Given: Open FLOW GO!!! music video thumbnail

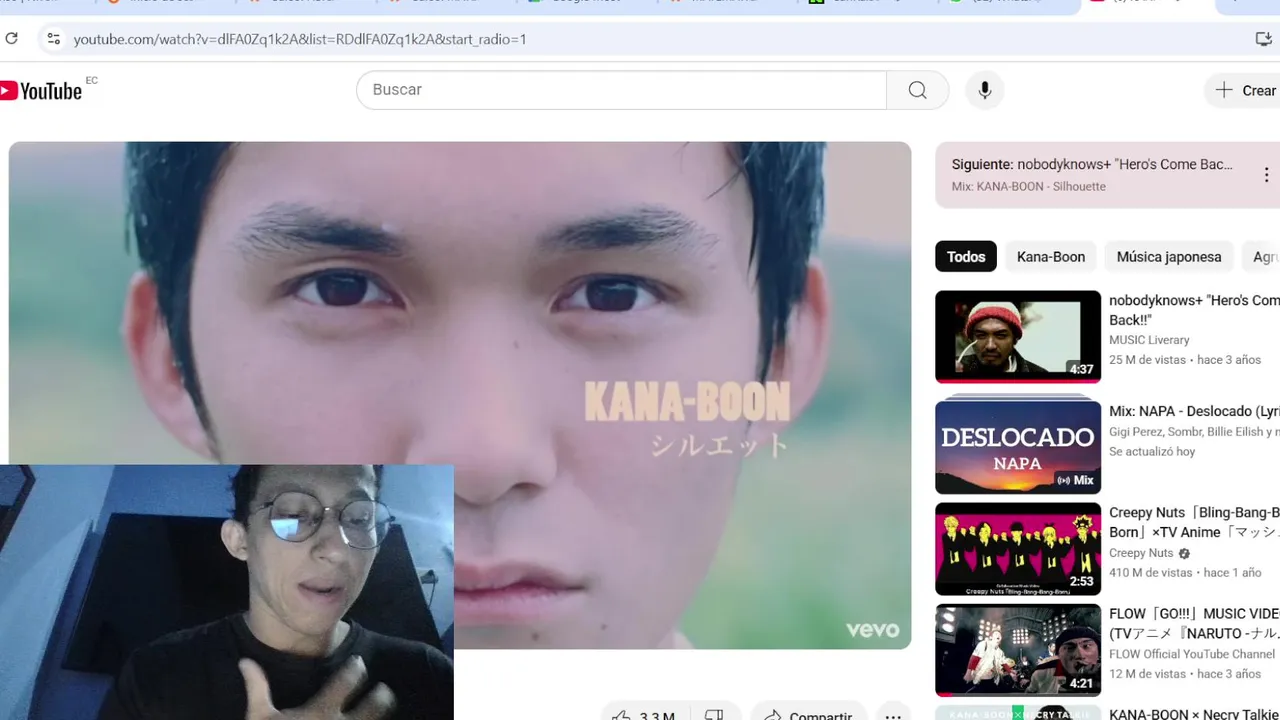Looking at the screenshot, I should click(x=1018, y=650).
